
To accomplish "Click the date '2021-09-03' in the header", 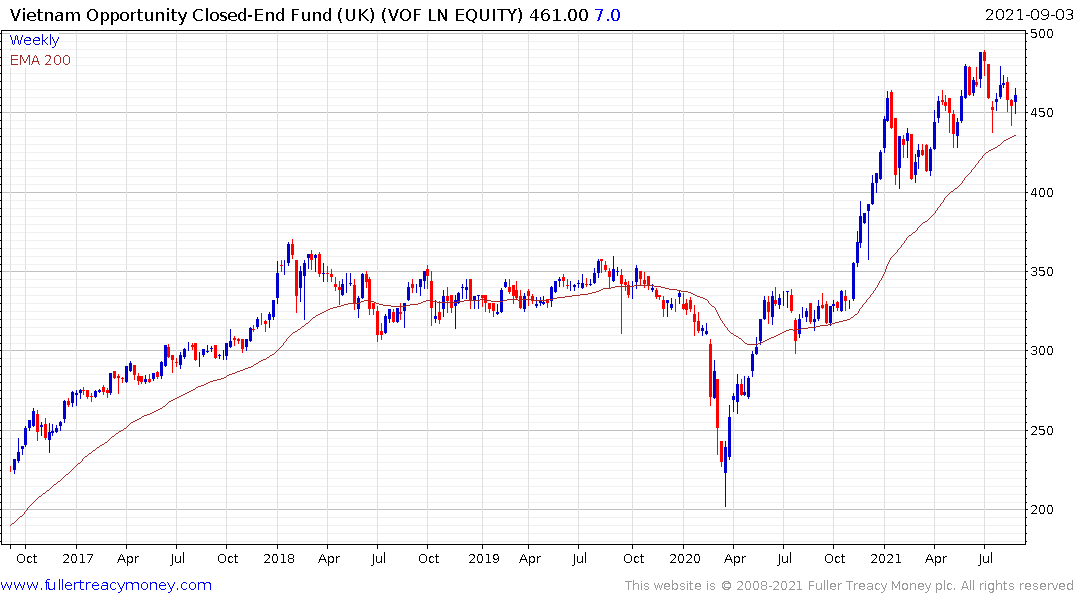I will [1028, 15].
